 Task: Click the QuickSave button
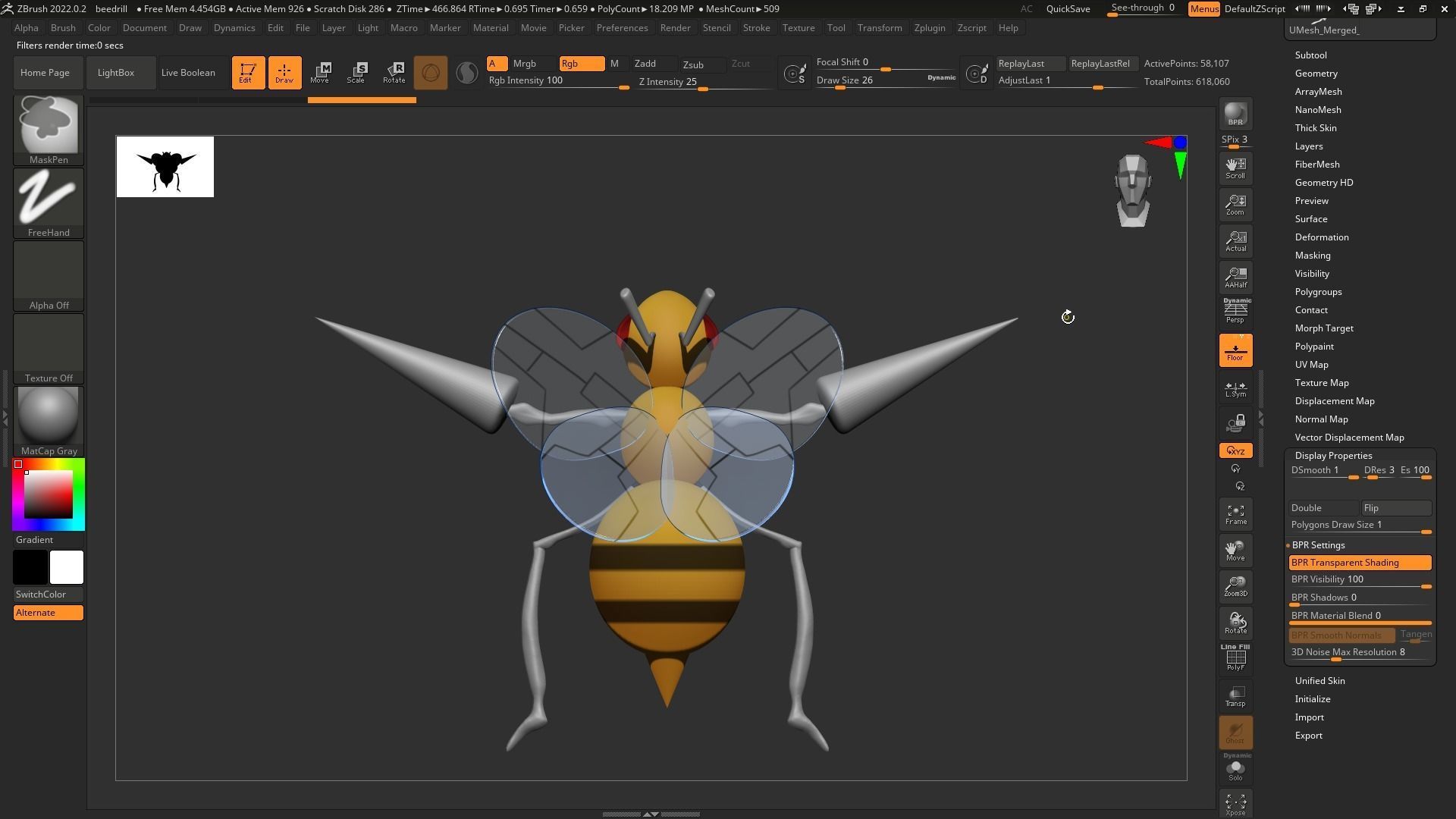pyautogui.click(x=1068, y=9)
